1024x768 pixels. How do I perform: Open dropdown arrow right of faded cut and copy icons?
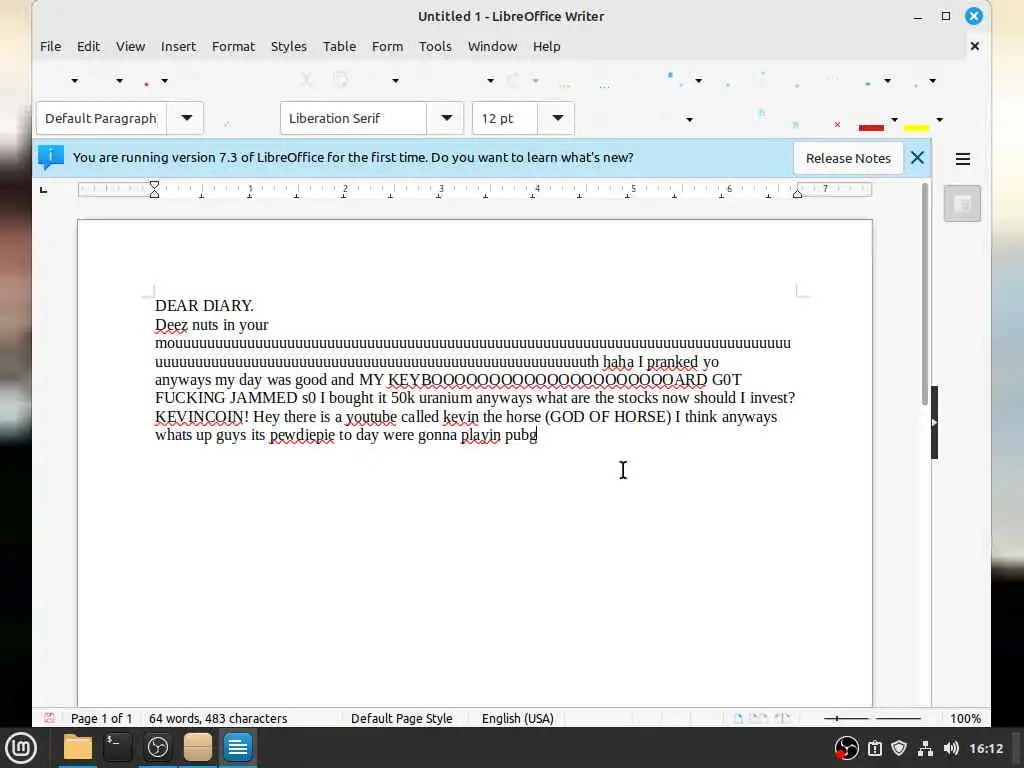395,81
